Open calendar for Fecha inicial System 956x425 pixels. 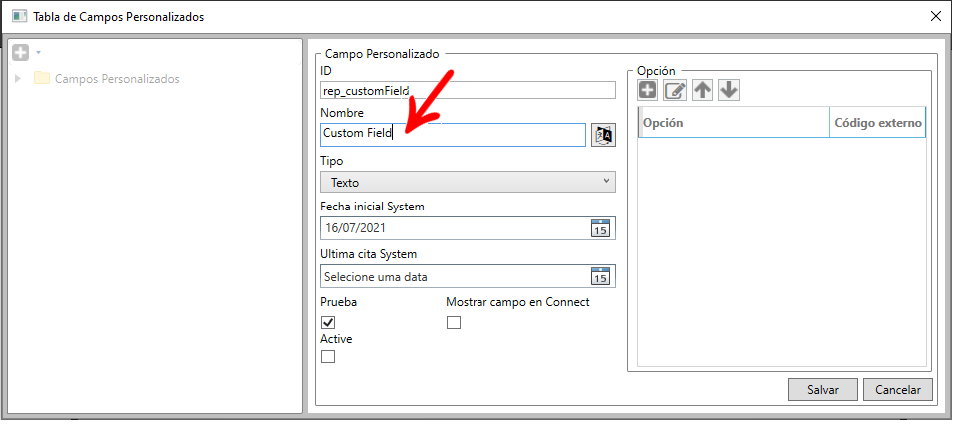pyautogui.click(x=600, y=228)
